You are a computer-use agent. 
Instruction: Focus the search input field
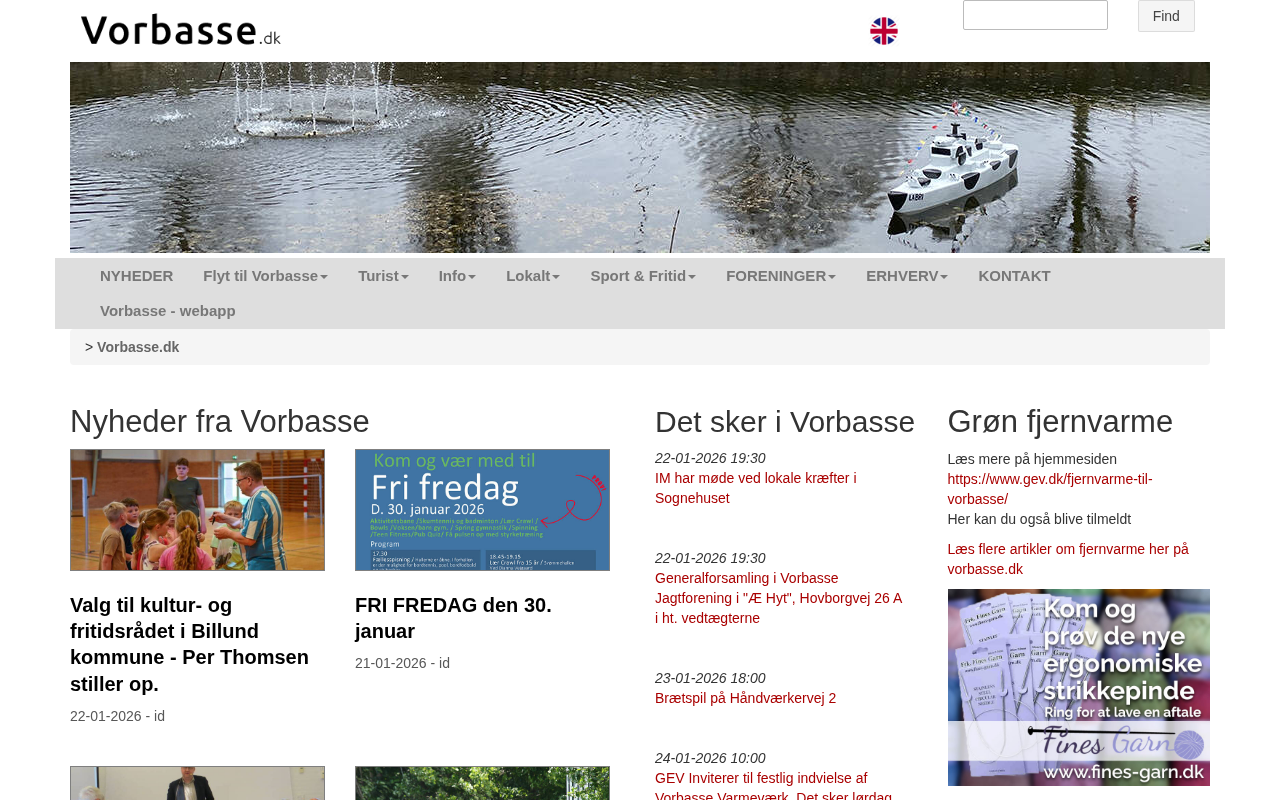point(1035,15)
